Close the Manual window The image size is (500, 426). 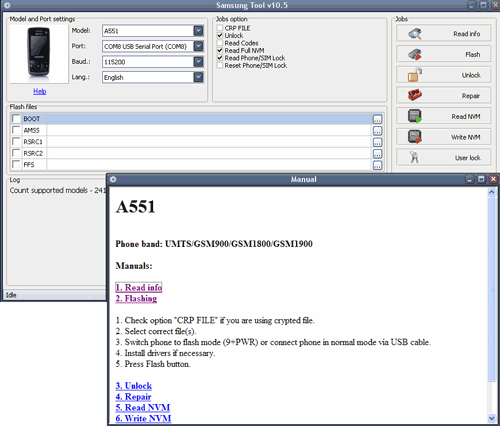(493, 179)
